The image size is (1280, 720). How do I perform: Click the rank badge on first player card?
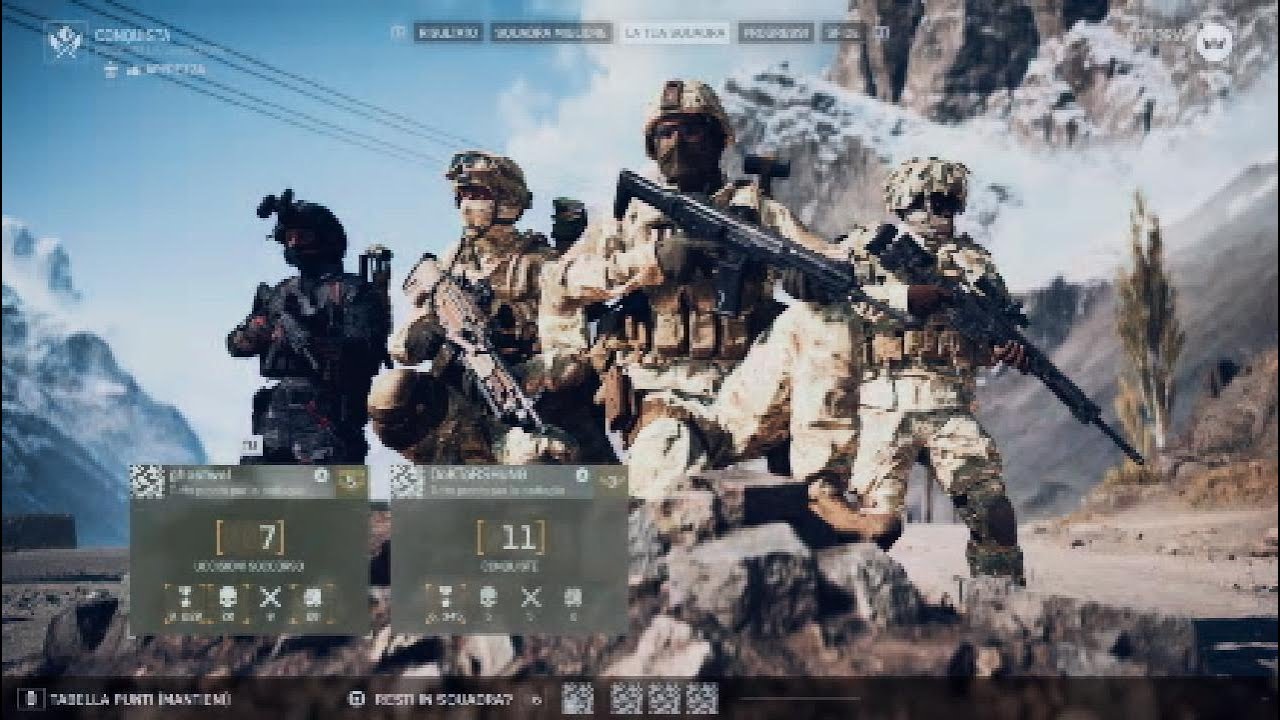pyautogui.click(x=351, y=481)
